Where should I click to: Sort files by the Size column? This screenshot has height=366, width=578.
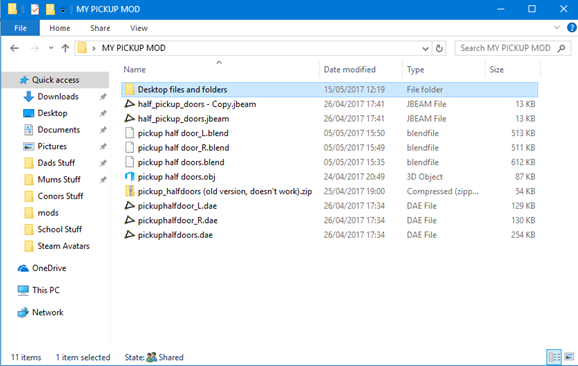(x=496, y=70)
